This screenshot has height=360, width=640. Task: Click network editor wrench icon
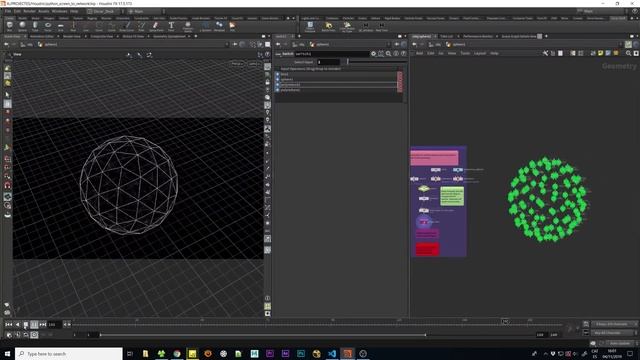[545, 53]
